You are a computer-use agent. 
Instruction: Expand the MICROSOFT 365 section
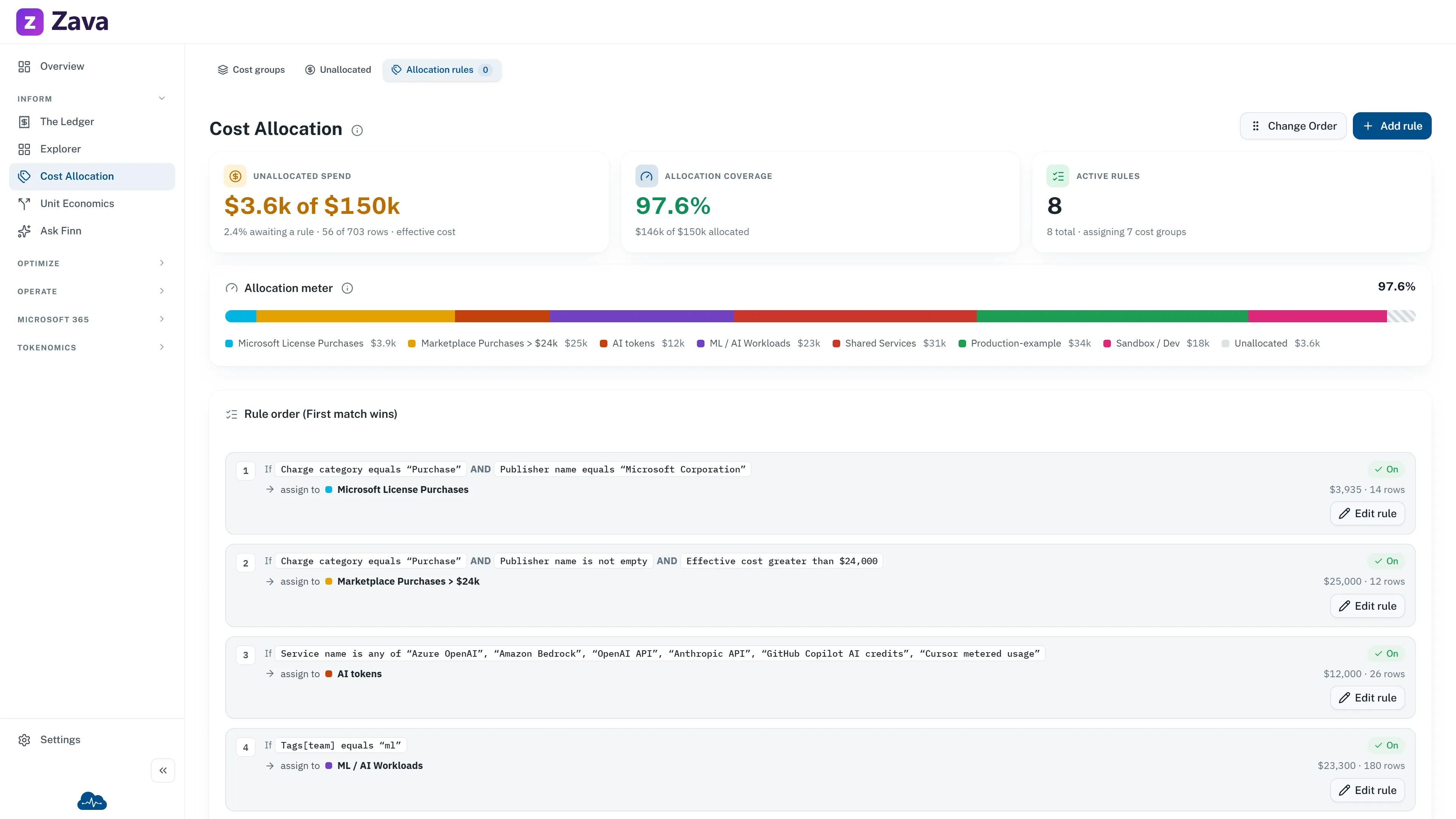point(91,319)
